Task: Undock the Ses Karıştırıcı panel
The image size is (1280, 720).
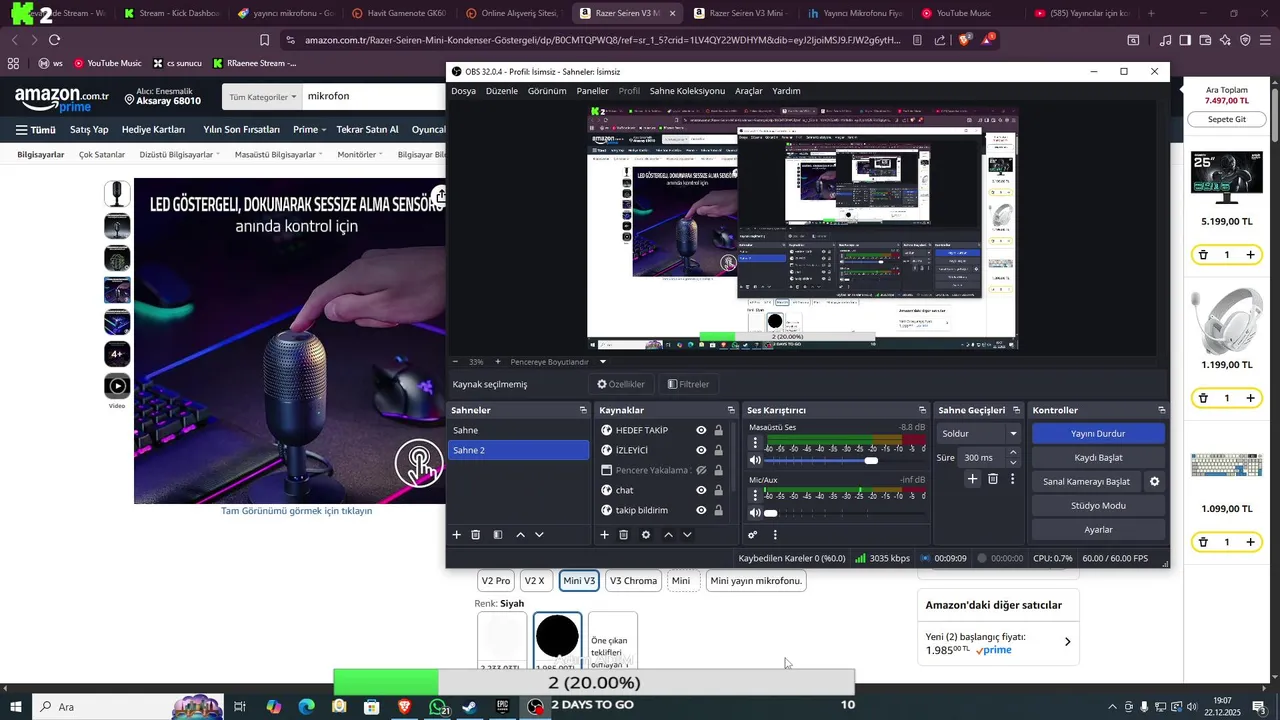Action: [922, 410]
